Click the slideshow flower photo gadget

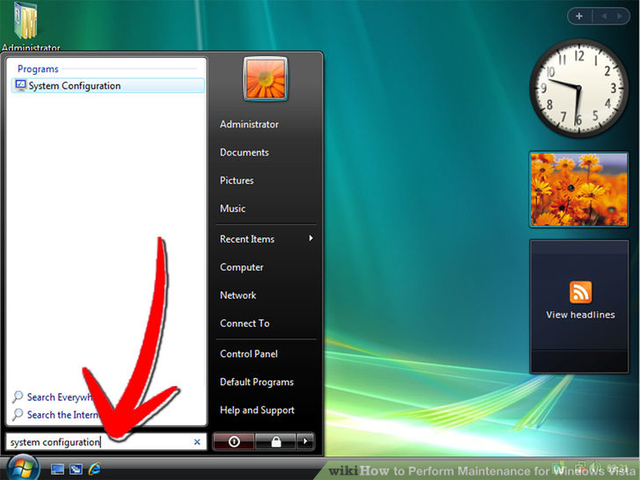pyautogui.click(x=579, y=189)
